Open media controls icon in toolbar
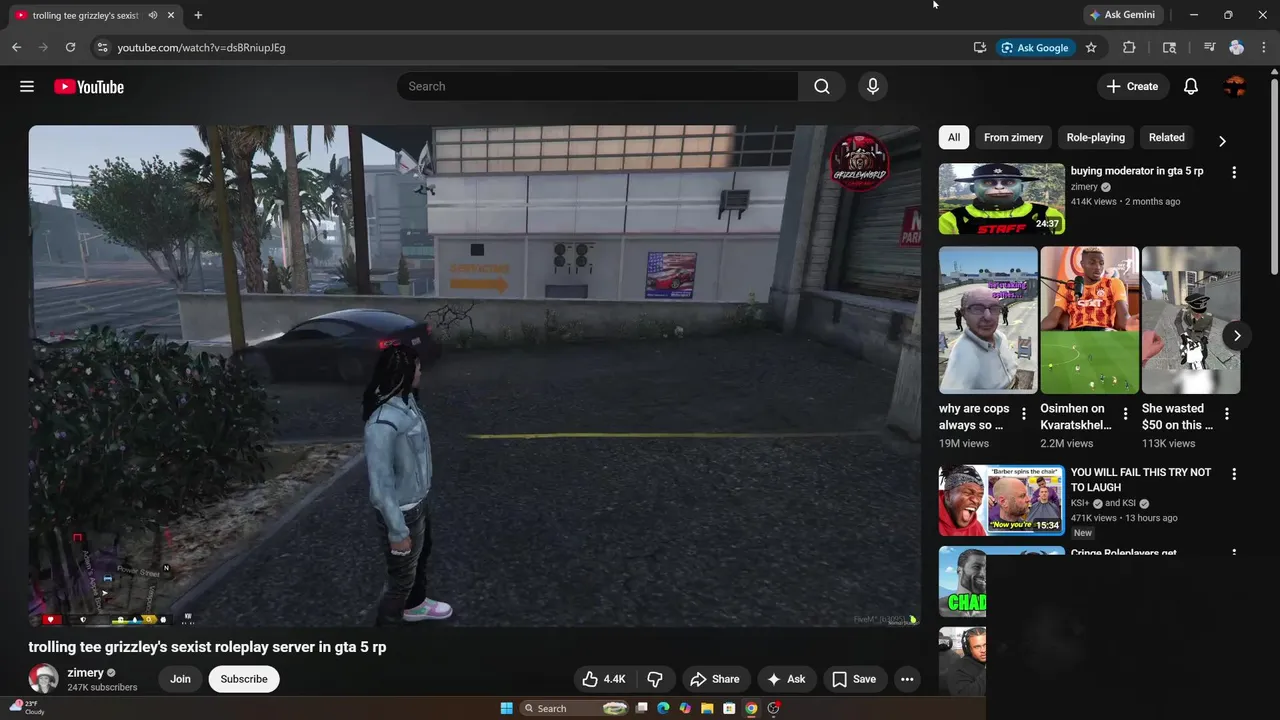The image size is (1280, 720). 1209,47
